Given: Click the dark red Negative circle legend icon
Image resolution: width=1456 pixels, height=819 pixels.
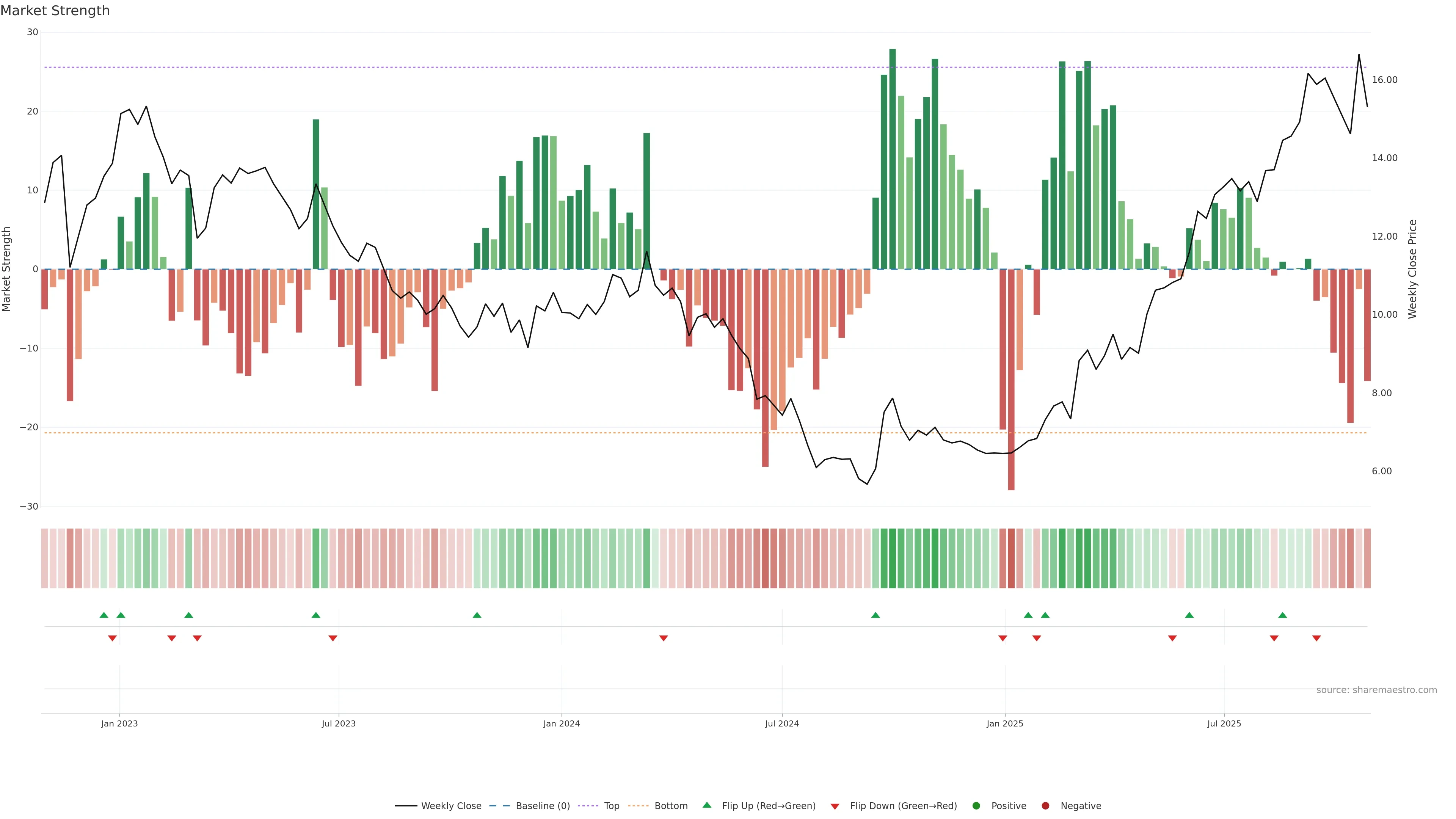Looking at the screenshot, I should pos(1045,805).
